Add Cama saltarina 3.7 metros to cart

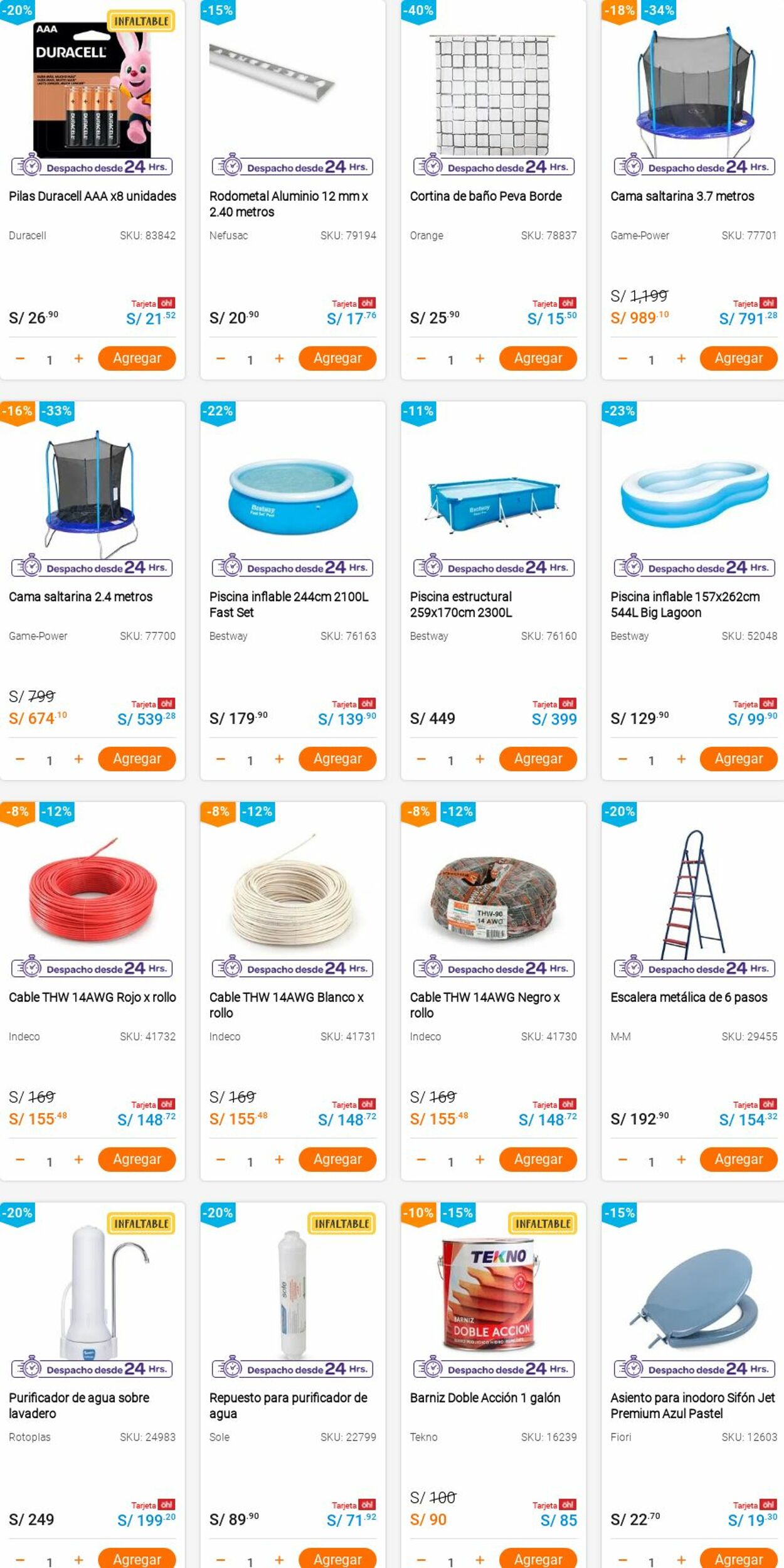[x=738, y=358]
